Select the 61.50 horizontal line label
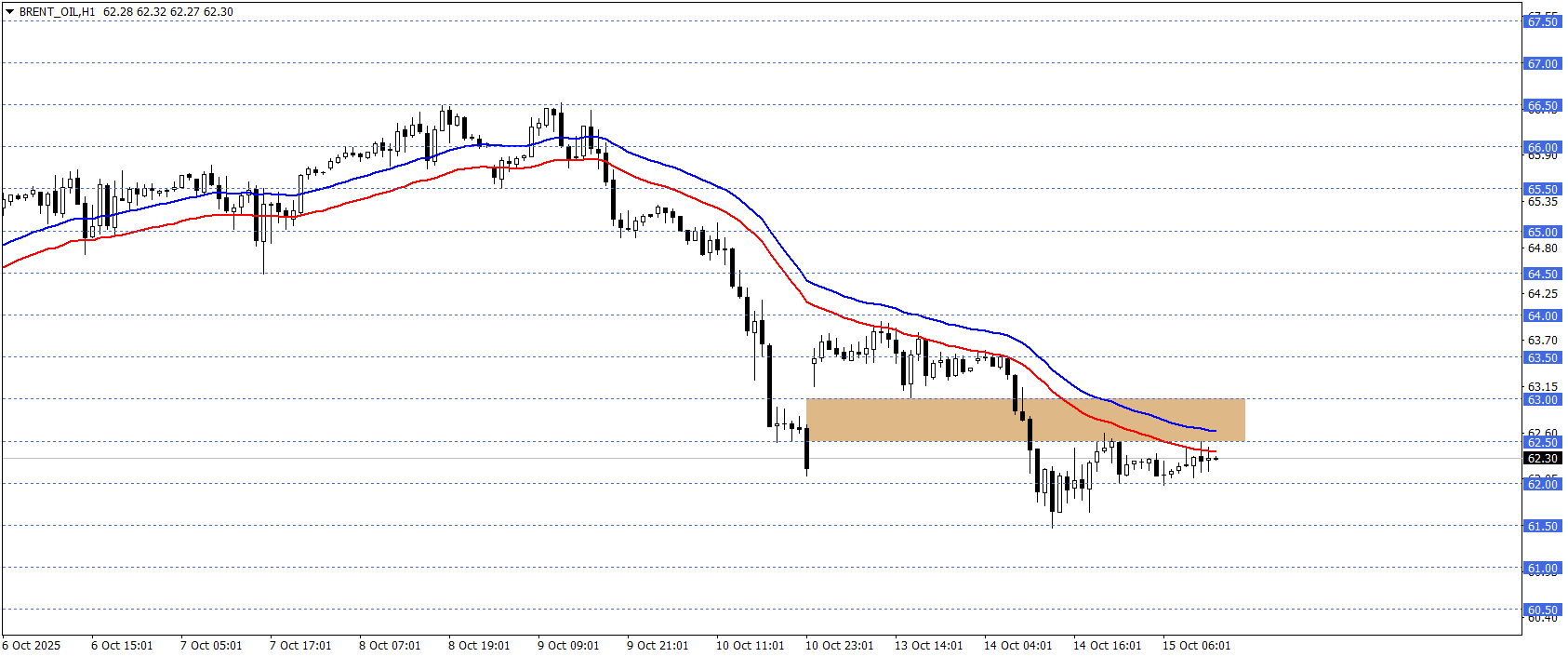 pos(1542,526)
